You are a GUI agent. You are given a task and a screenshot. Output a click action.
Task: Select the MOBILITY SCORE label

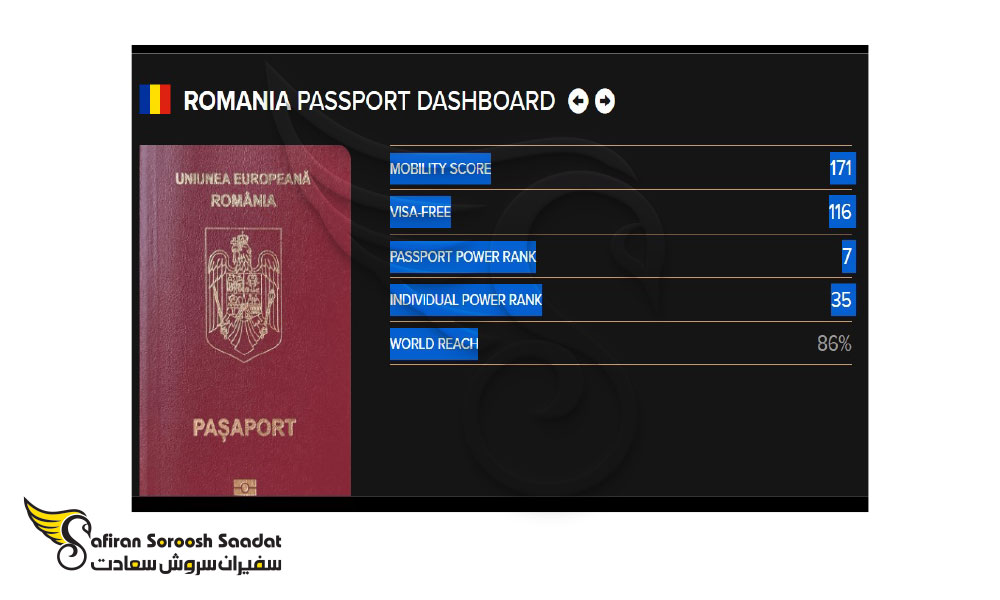coord(440,169)
